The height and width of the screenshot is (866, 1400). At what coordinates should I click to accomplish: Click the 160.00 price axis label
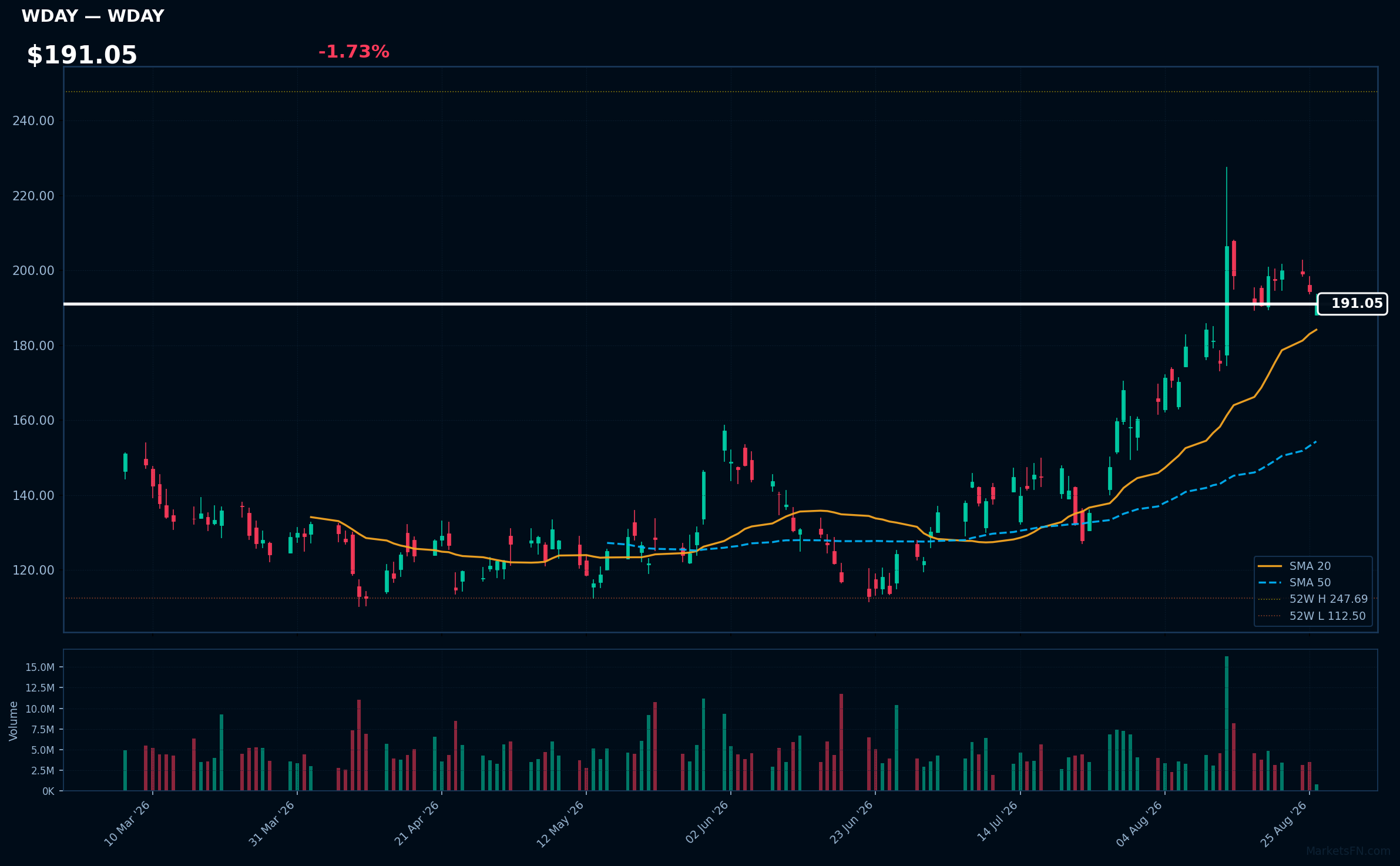(33, 421)
